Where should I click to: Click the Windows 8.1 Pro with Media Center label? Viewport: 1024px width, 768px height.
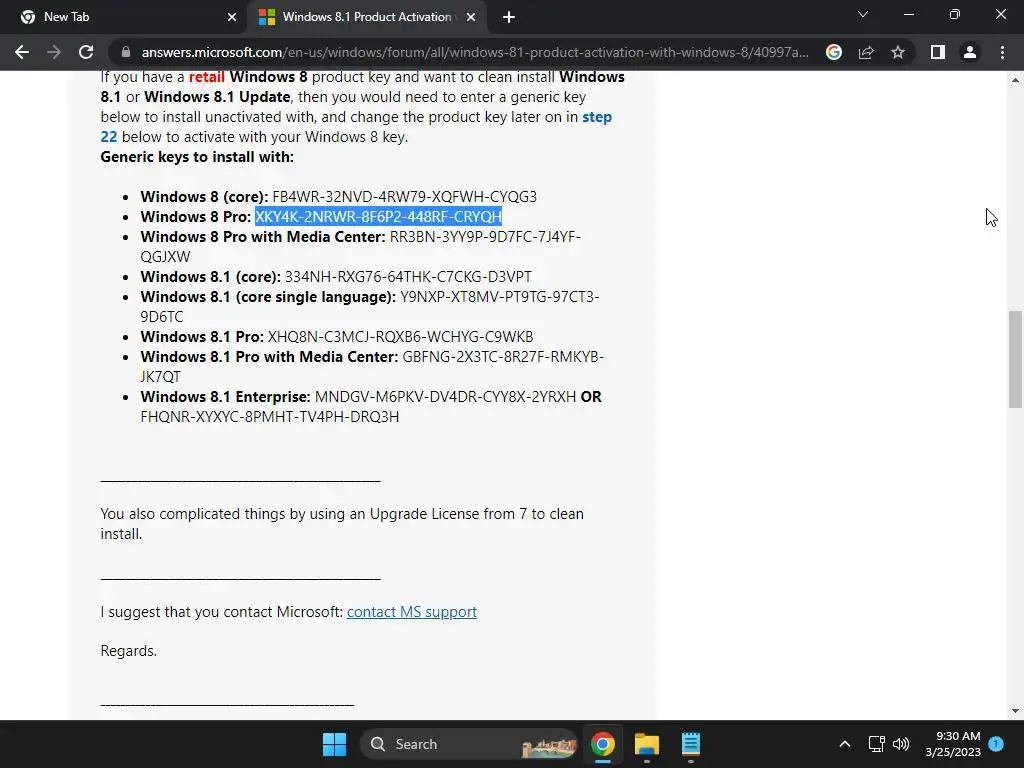pos(269,357)
